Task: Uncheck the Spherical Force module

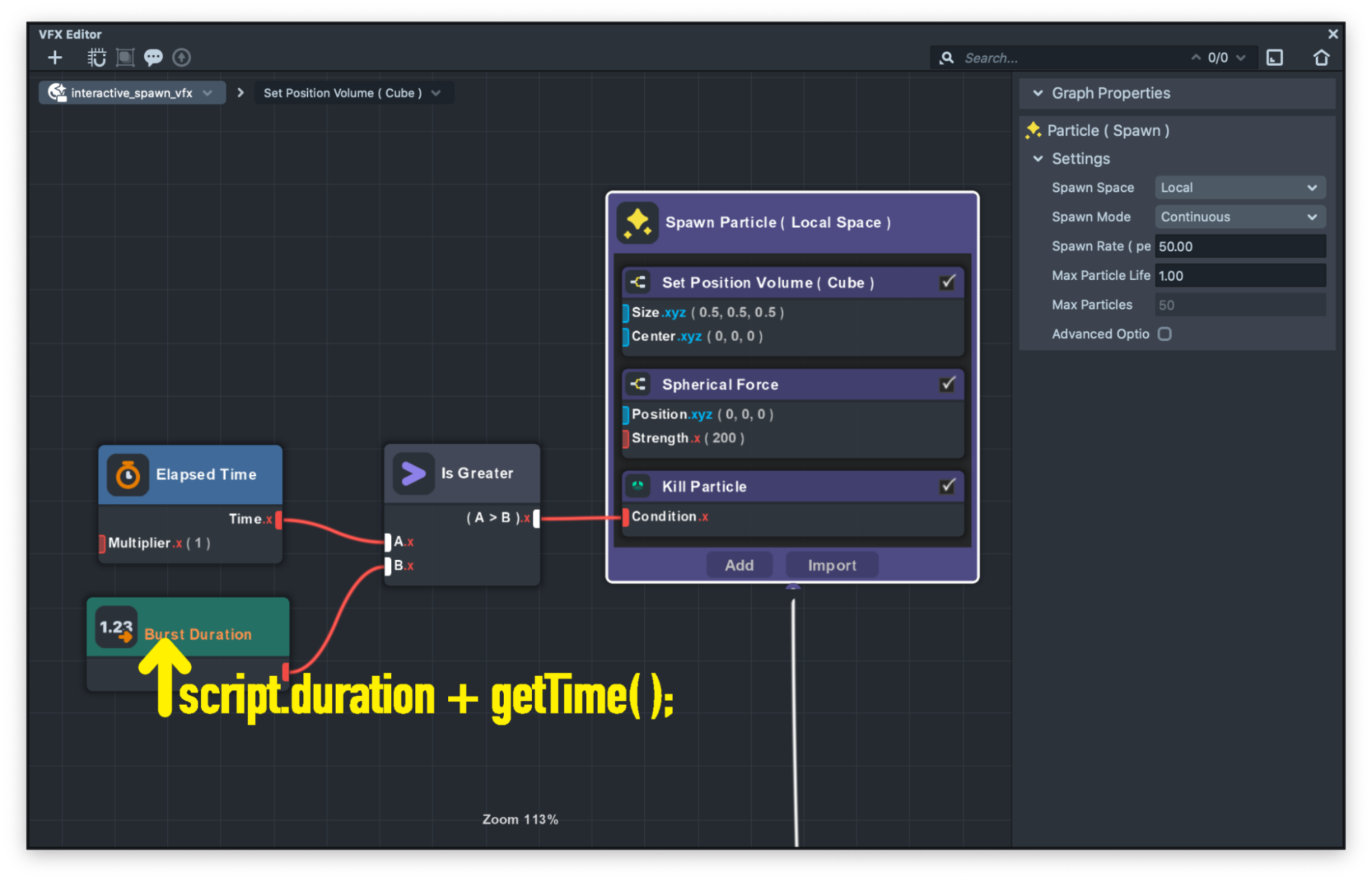Action: click(947, 384)
